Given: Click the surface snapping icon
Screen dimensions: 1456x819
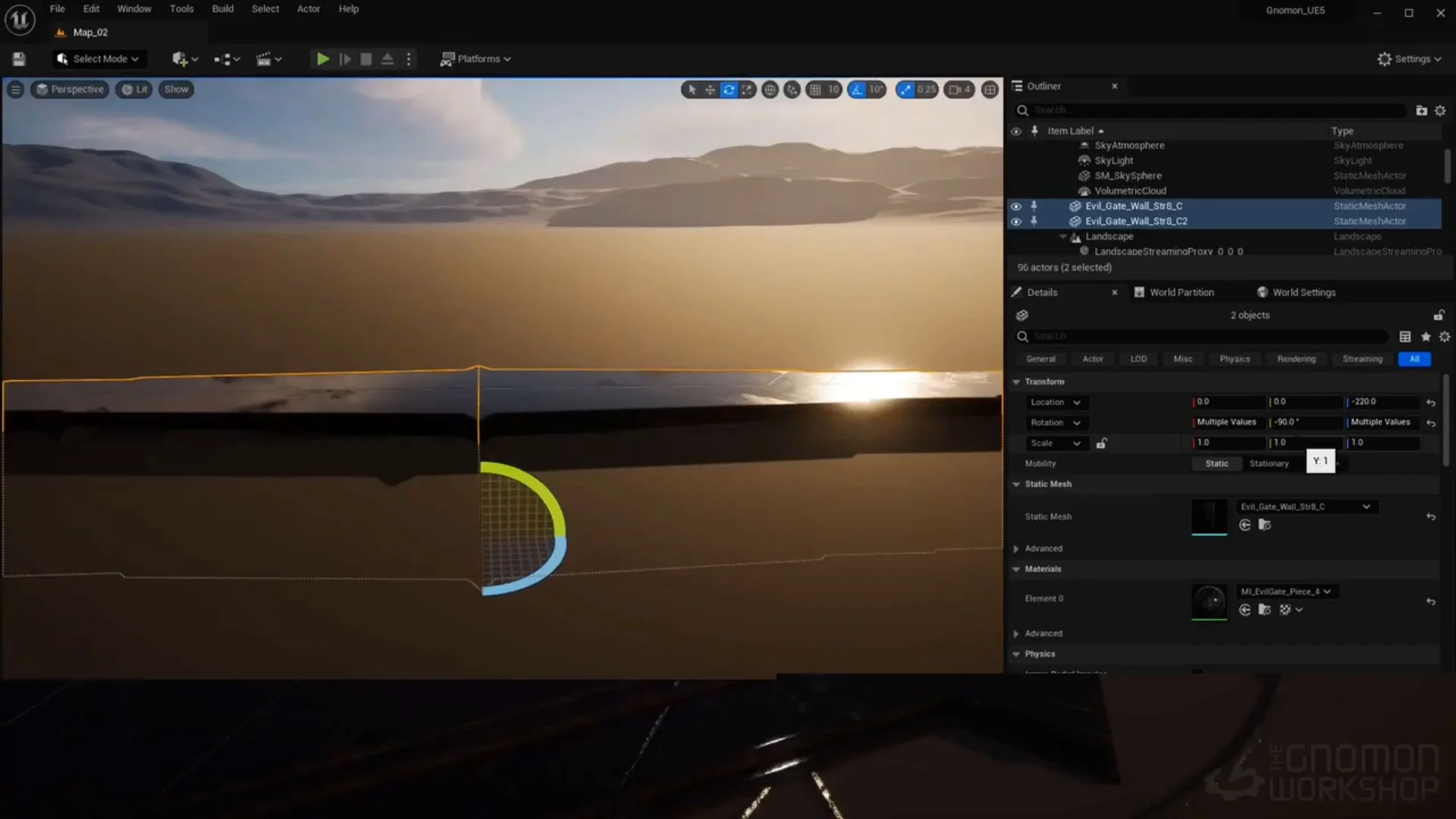Looking at the screenshot, I should [x=792, y=89].
